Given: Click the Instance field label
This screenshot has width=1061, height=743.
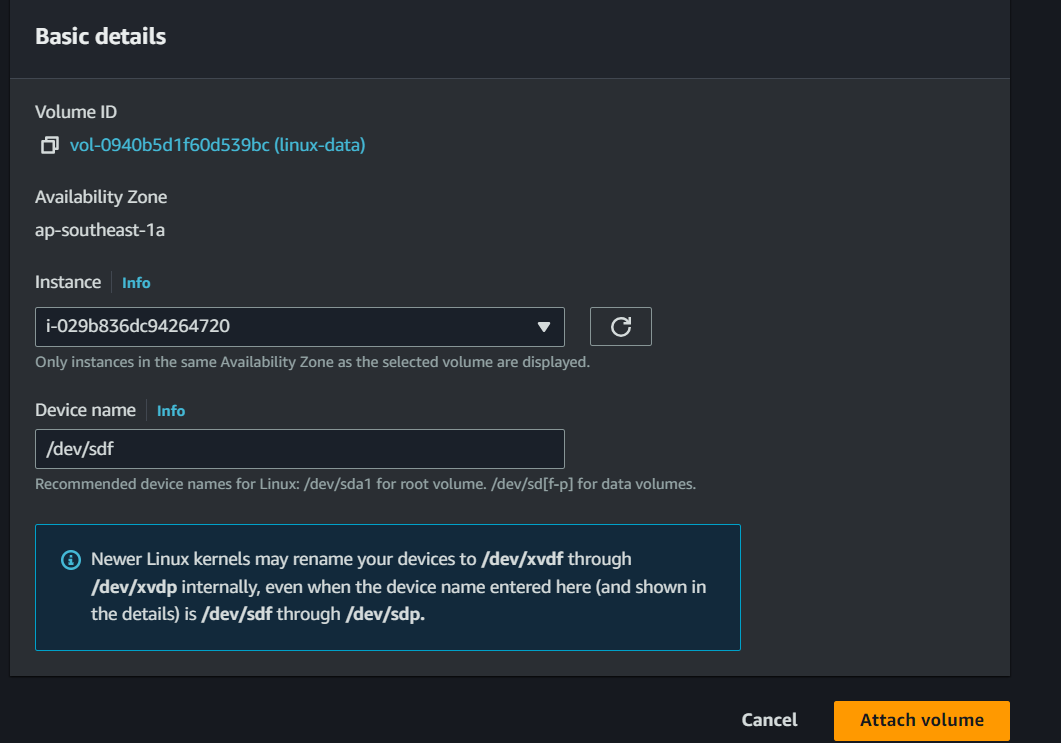Looking at the screenshot, I should [x=68, y=282].
